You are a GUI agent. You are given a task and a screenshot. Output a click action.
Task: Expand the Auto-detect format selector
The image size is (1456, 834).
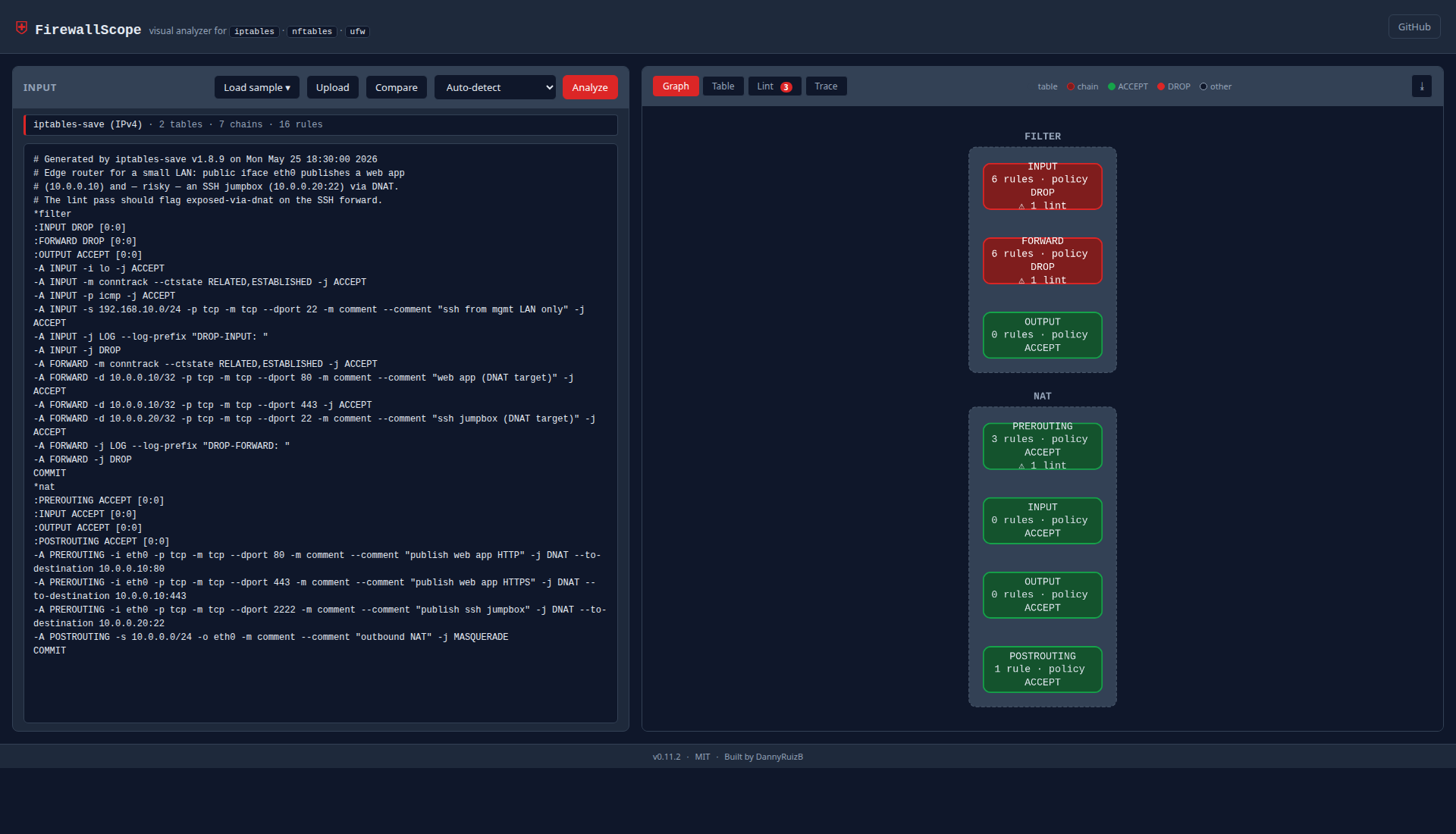[x=495, y=87]
